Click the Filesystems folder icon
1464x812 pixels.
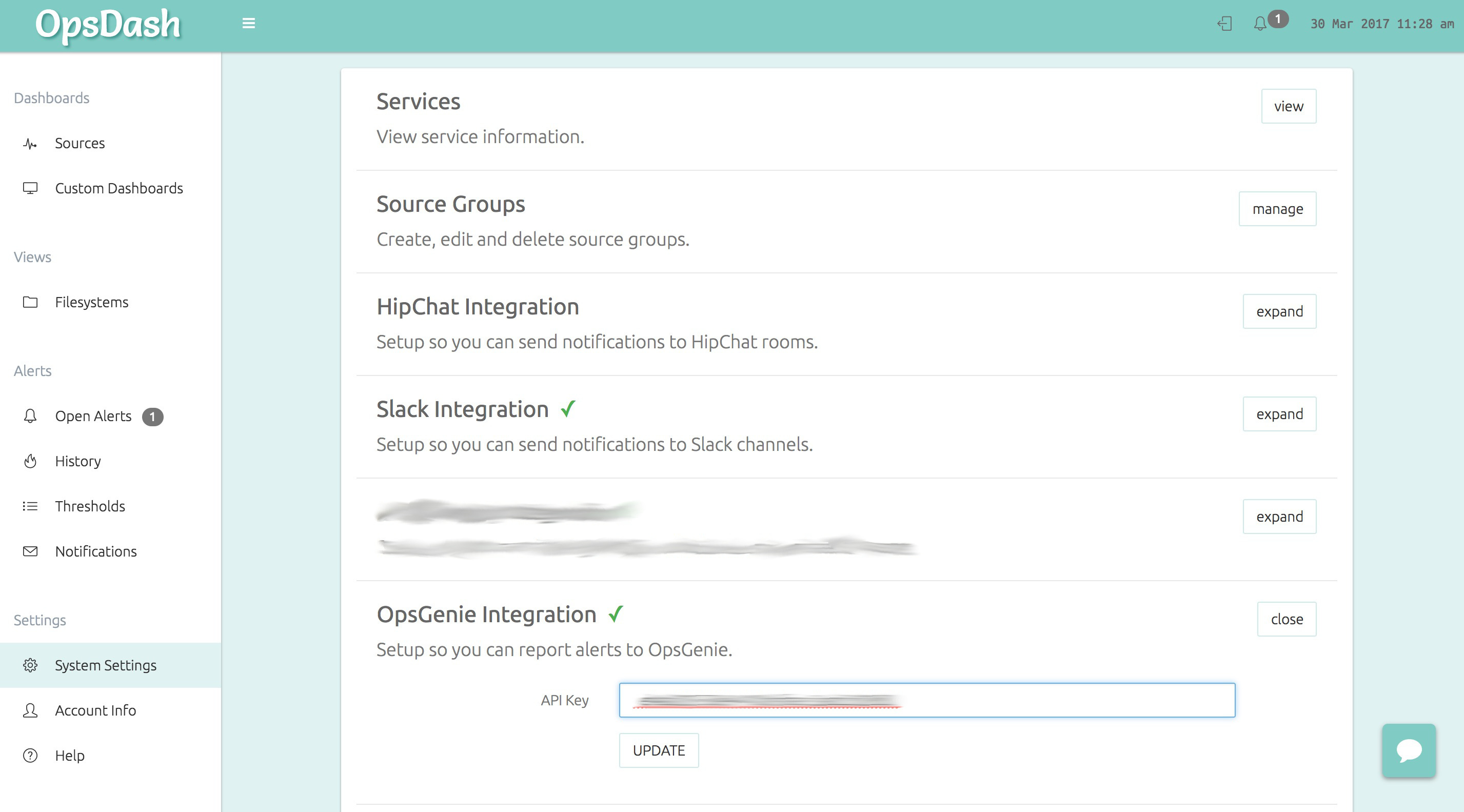pyautogui.click(x=30, y=302)
